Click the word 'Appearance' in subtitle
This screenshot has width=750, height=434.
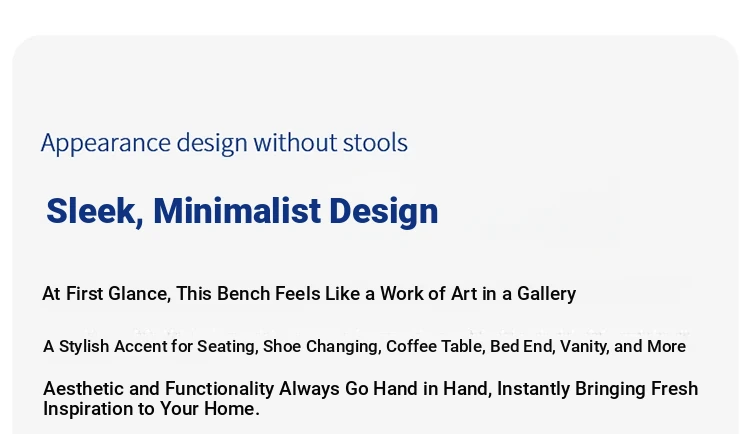point(106,144)
